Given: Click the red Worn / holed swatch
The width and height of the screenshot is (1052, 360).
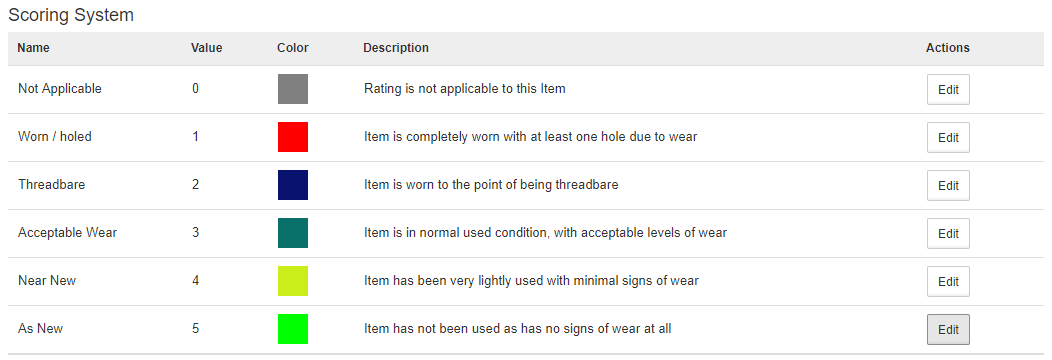Looking at the screenshot, I should [293, 137].
